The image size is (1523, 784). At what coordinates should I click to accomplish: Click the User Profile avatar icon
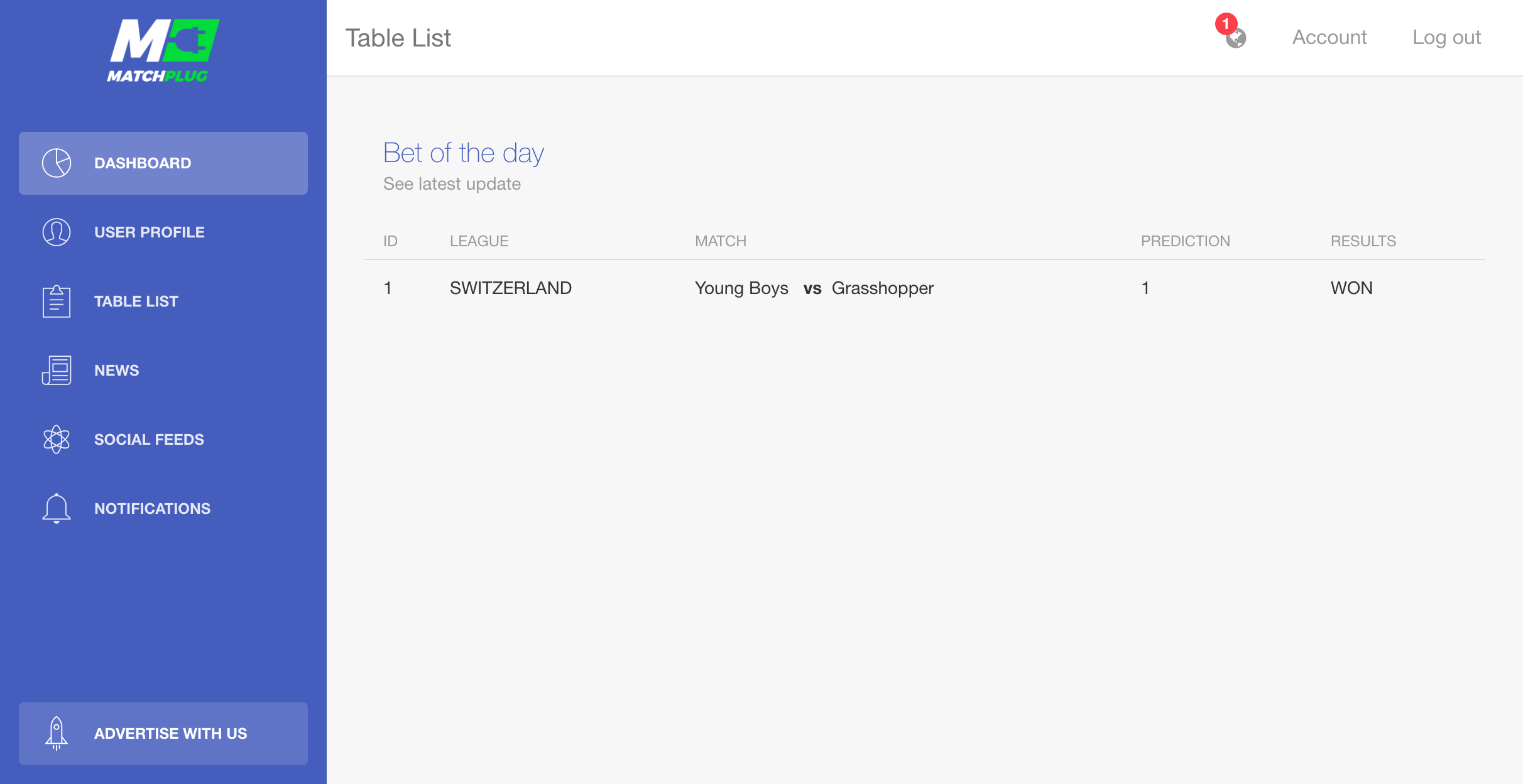coord(57,232)
